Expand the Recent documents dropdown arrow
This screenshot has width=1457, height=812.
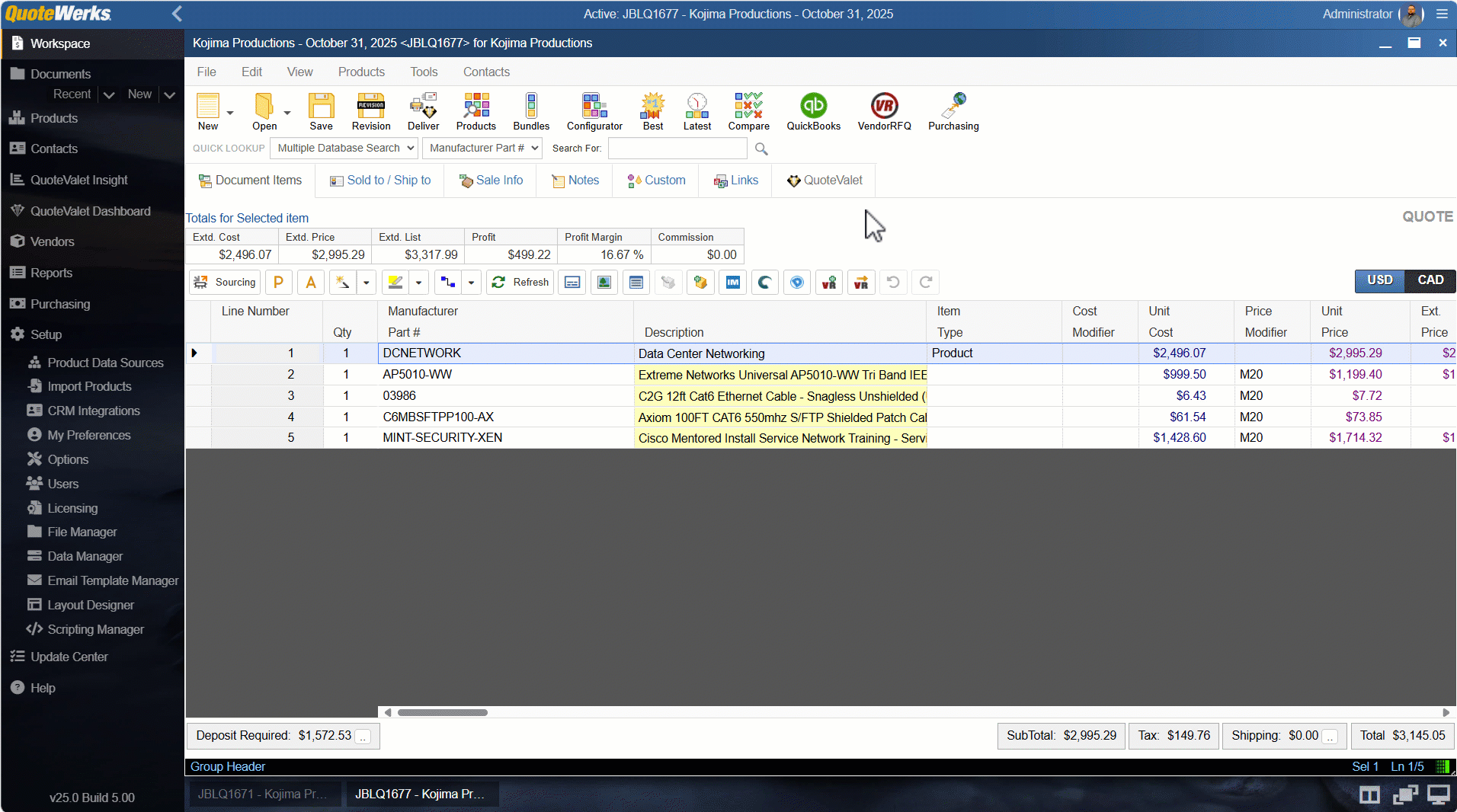coord(109,94)
